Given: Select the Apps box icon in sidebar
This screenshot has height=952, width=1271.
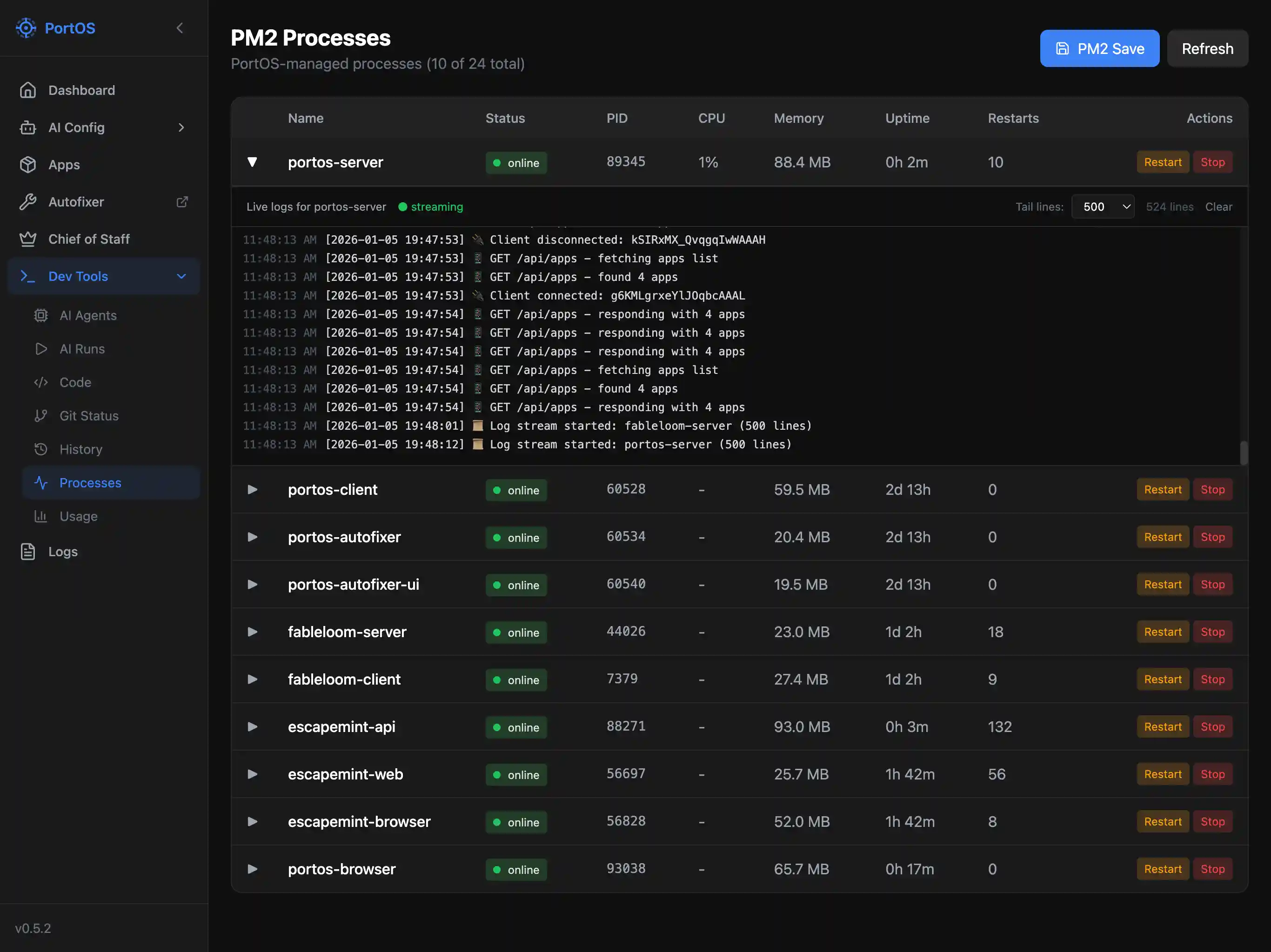Looking at the screenshot, I should click(x=28, y=164).
